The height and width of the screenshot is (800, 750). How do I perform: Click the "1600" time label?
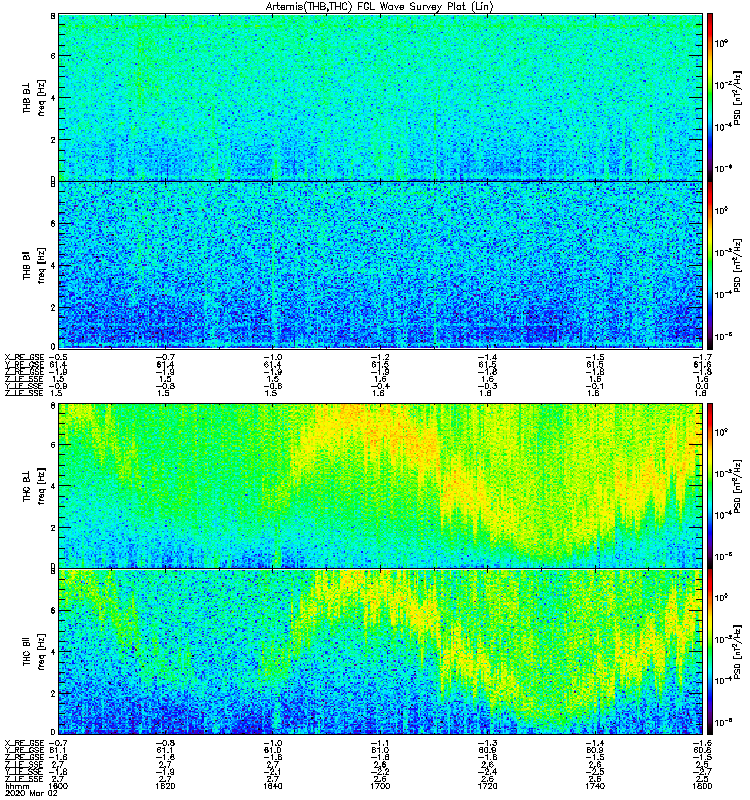pos(58,786)
